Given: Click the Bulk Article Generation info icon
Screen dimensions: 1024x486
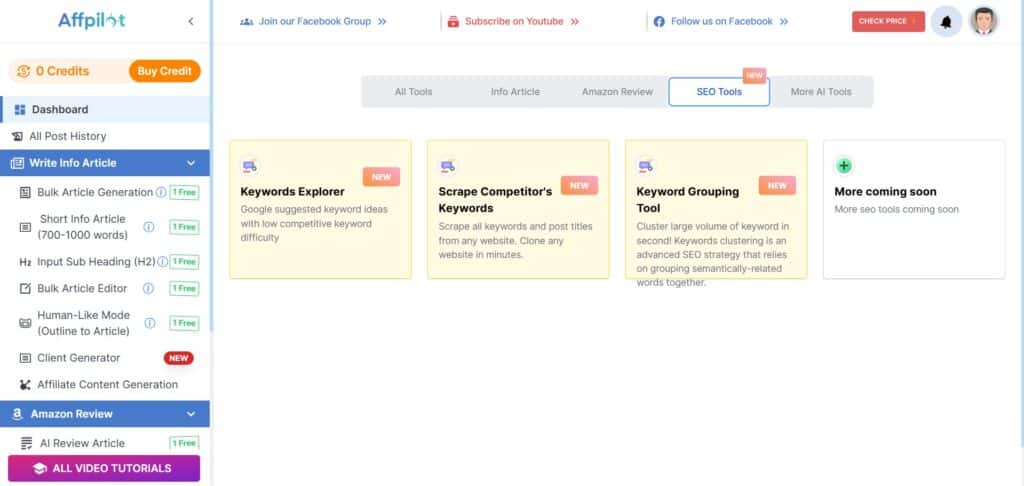Looking at the screenshot, I should point(161,193).
